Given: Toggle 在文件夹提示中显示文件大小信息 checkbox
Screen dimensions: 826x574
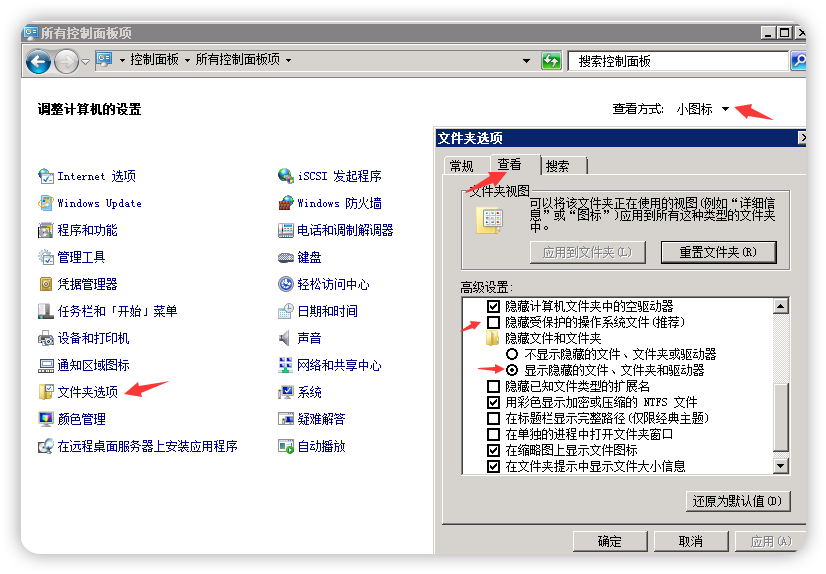Looking at the screenshot, I should pos(493,466).
